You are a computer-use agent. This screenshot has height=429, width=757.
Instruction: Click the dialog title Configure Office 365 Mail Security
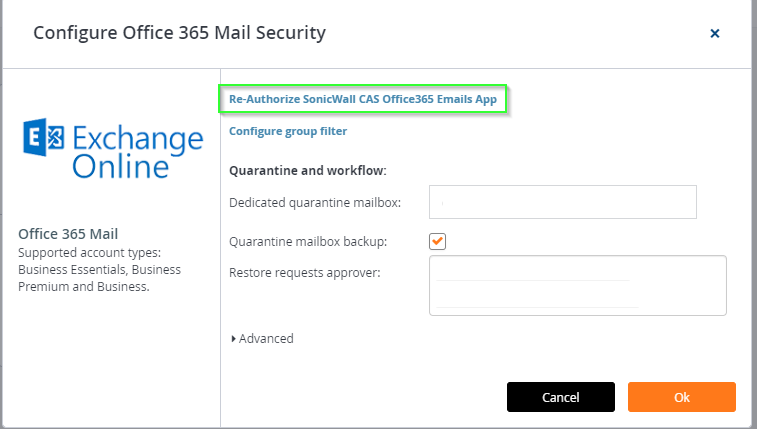point(179,33)
